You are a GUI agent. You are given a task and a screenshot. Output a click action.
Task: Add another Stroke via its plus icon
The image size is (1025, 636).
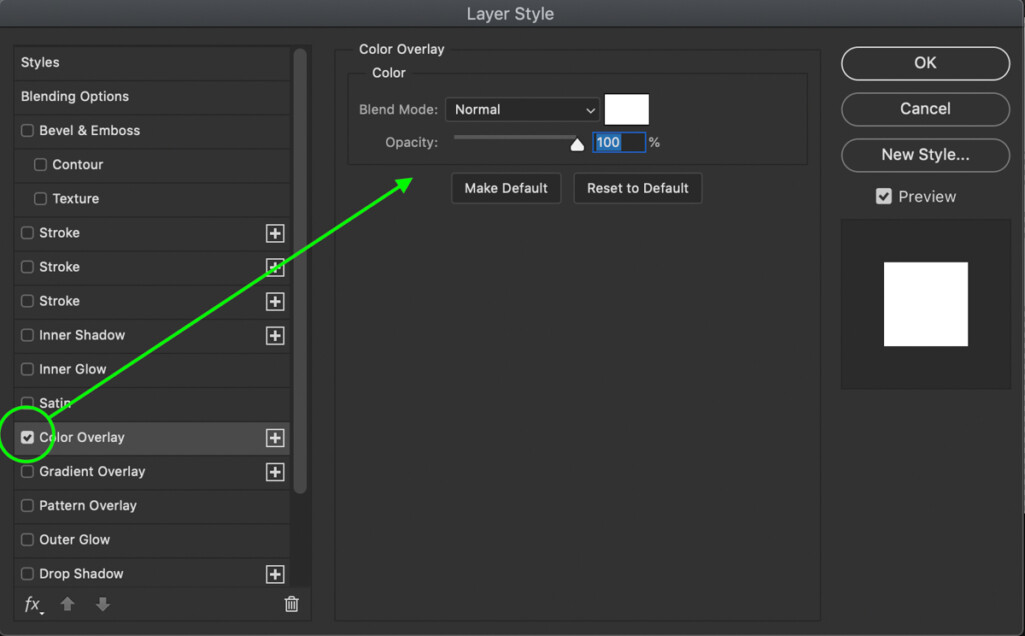tap(275, 233)
